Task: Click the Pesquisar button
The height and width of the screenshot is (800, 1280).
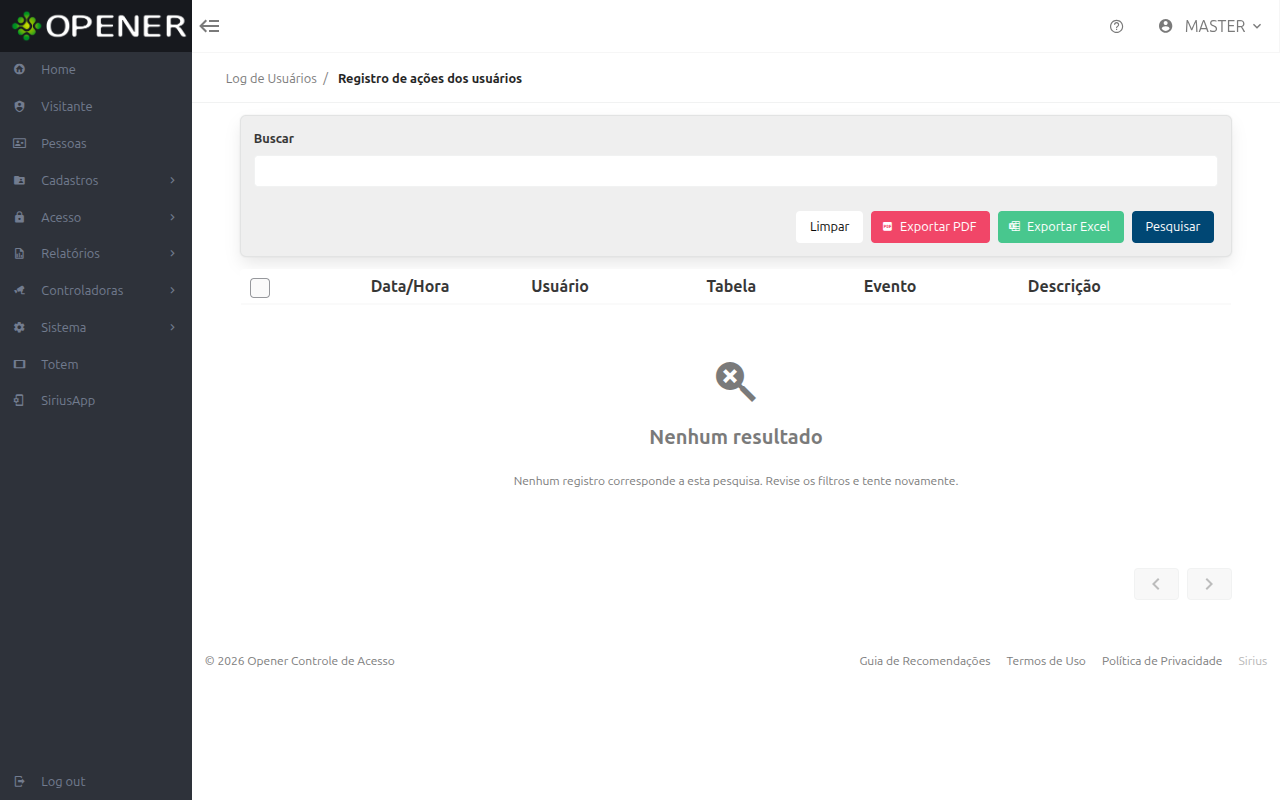Action: (x=1173, y=227)
